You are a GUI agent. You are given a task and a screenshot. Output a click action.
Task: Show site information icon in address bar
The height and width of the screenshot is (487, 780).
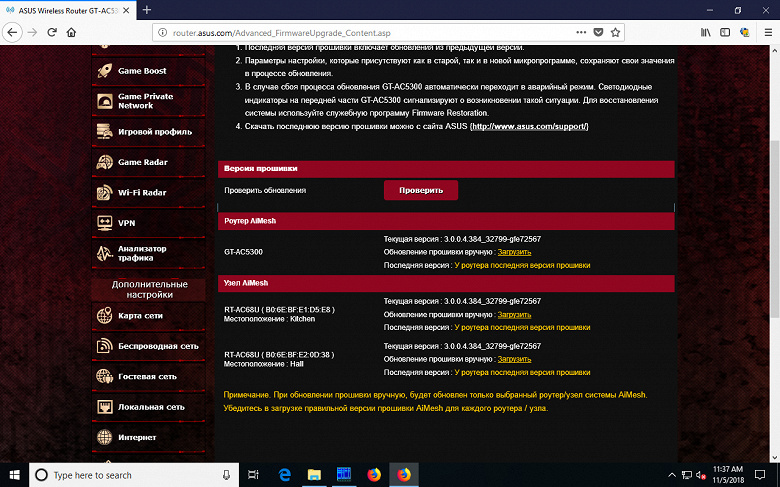pyautogui.click(x=162, y=33)
